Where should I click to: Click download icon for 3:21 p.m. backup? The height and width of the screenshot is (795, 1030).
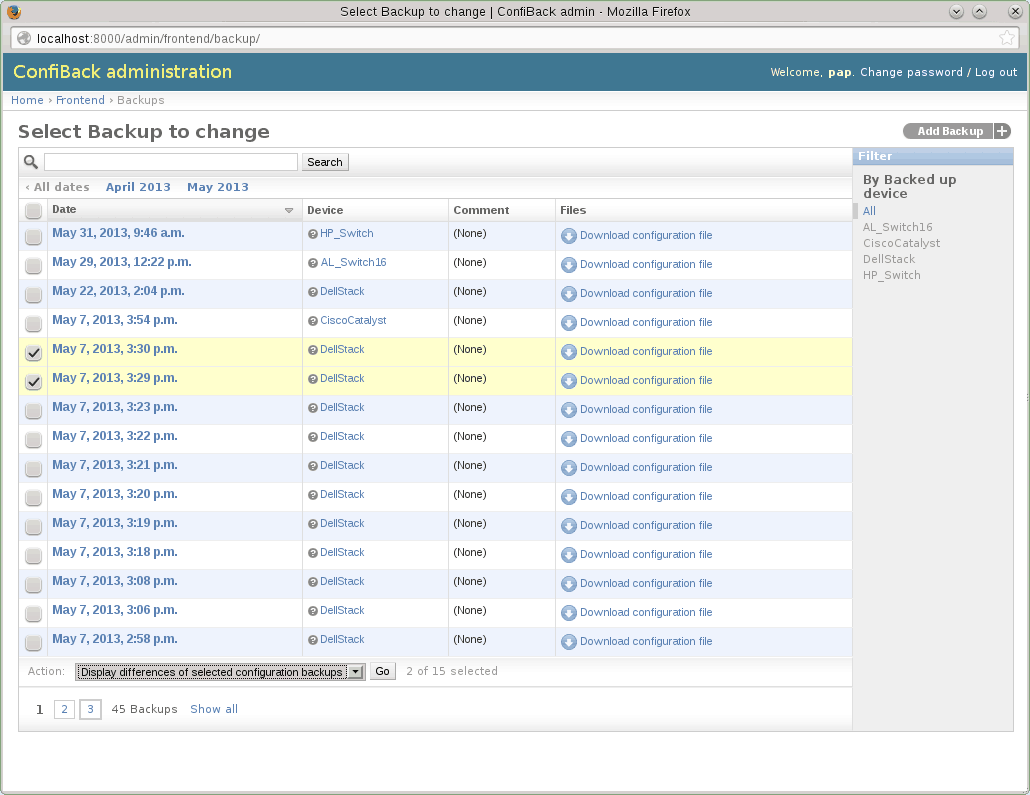point(569,467)
